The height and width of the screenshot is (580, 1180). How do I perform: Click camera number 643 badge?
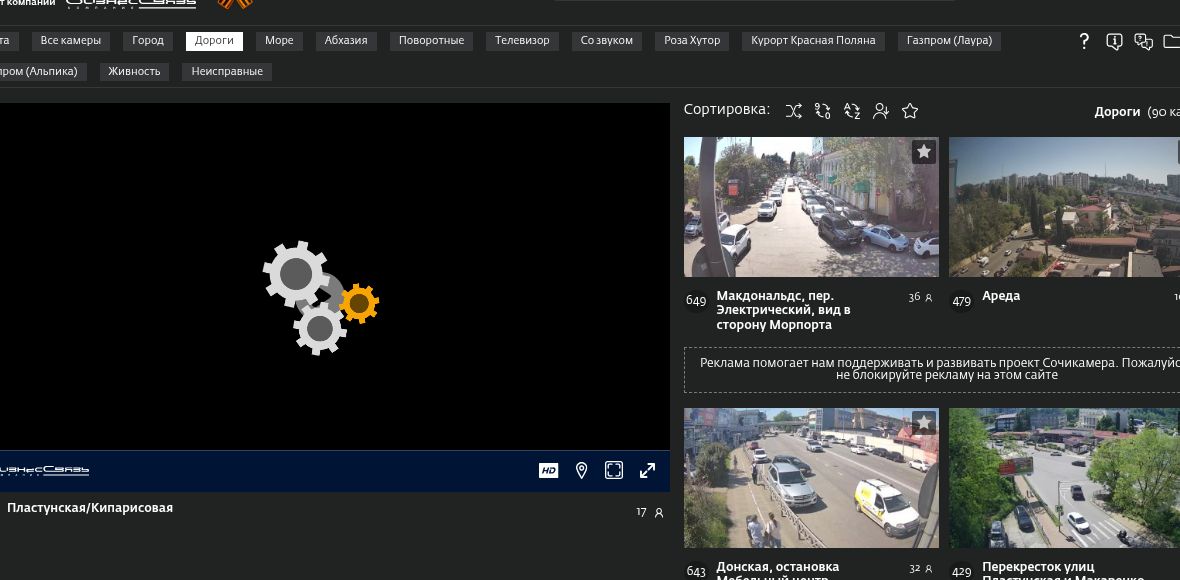(x=696, y=572)
